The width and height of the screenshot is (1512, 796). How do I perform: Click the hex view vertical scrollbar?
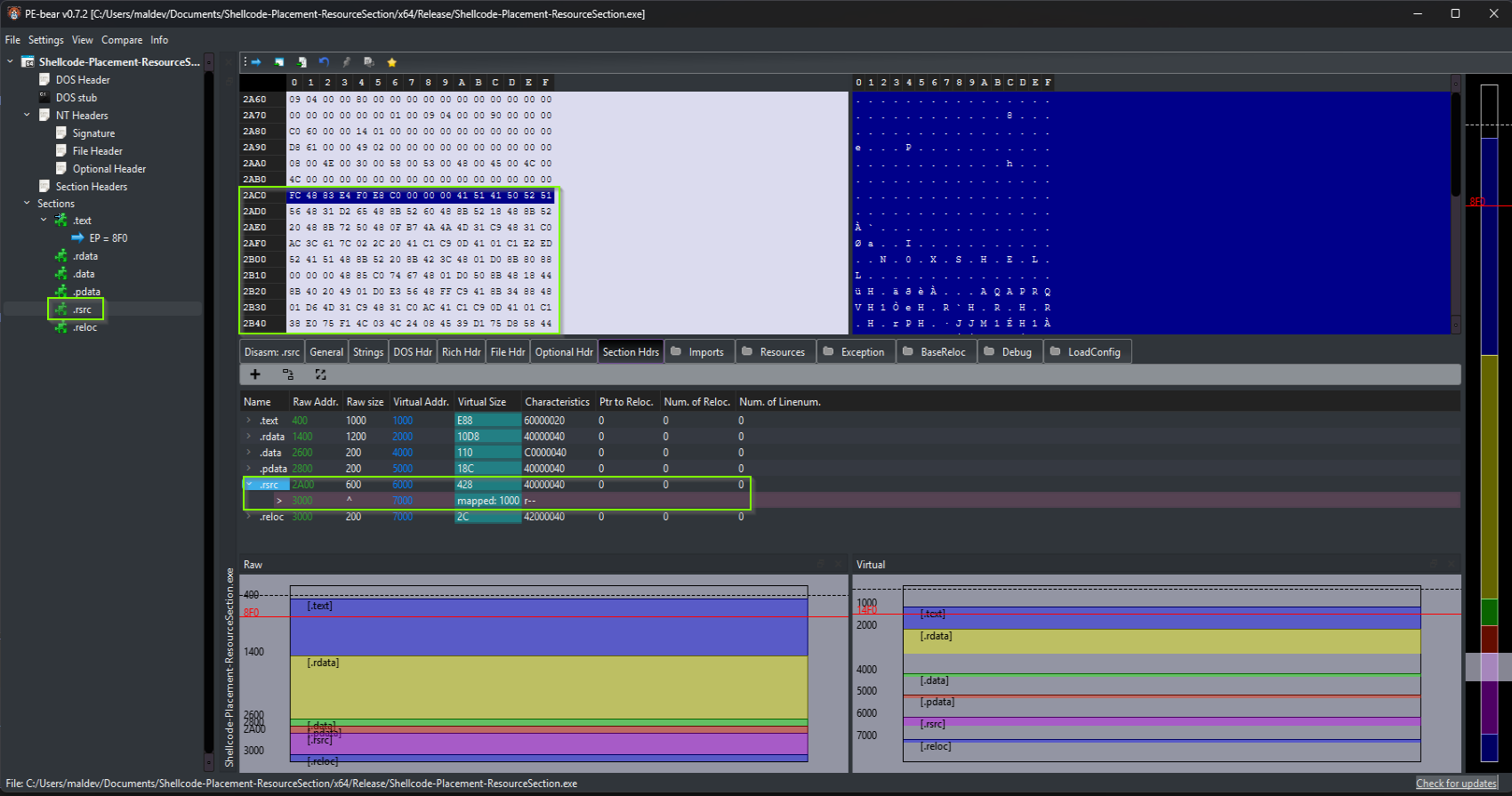coord(1455,205)
